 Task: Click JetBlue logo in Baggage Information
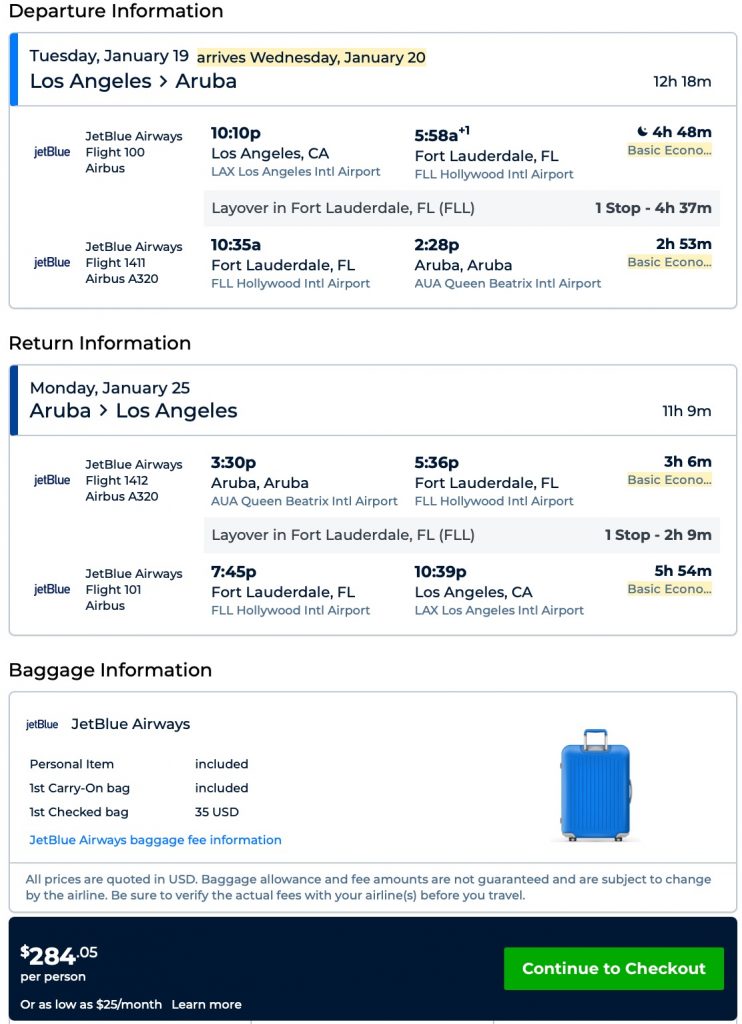tap(42, 725)
